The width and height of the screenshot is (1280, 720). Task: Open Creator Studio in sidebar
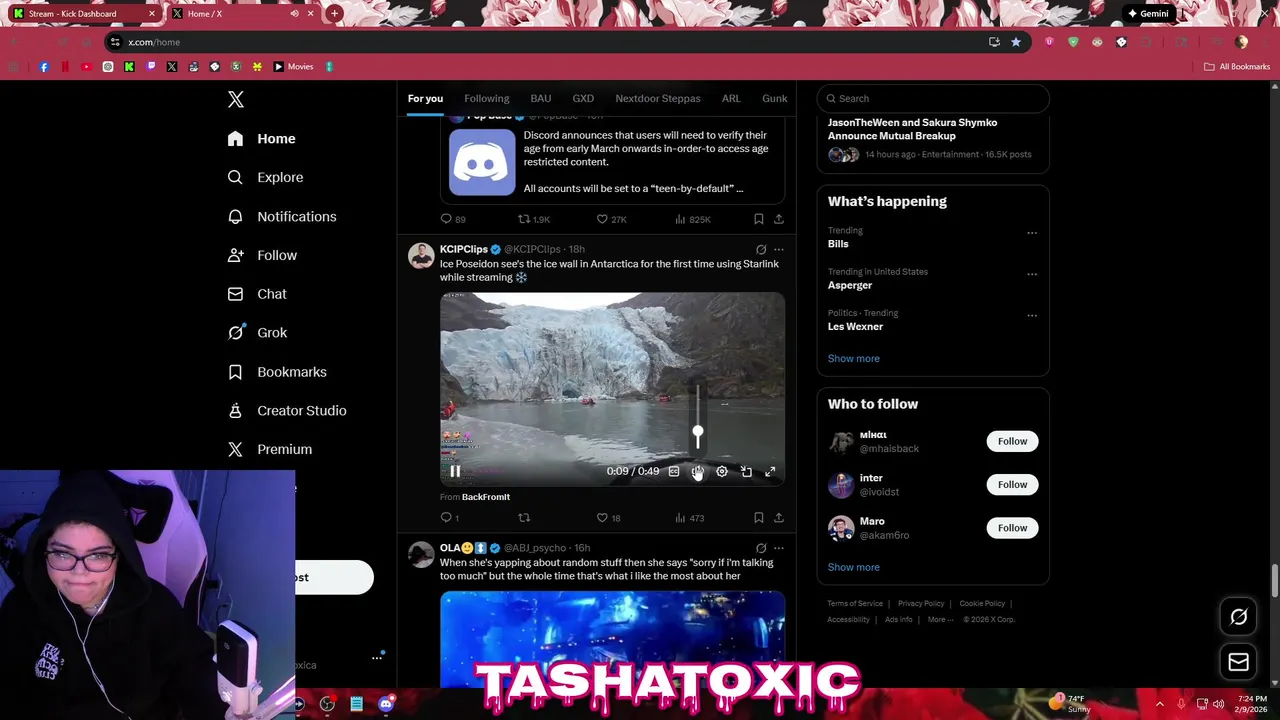pos(287,411)
